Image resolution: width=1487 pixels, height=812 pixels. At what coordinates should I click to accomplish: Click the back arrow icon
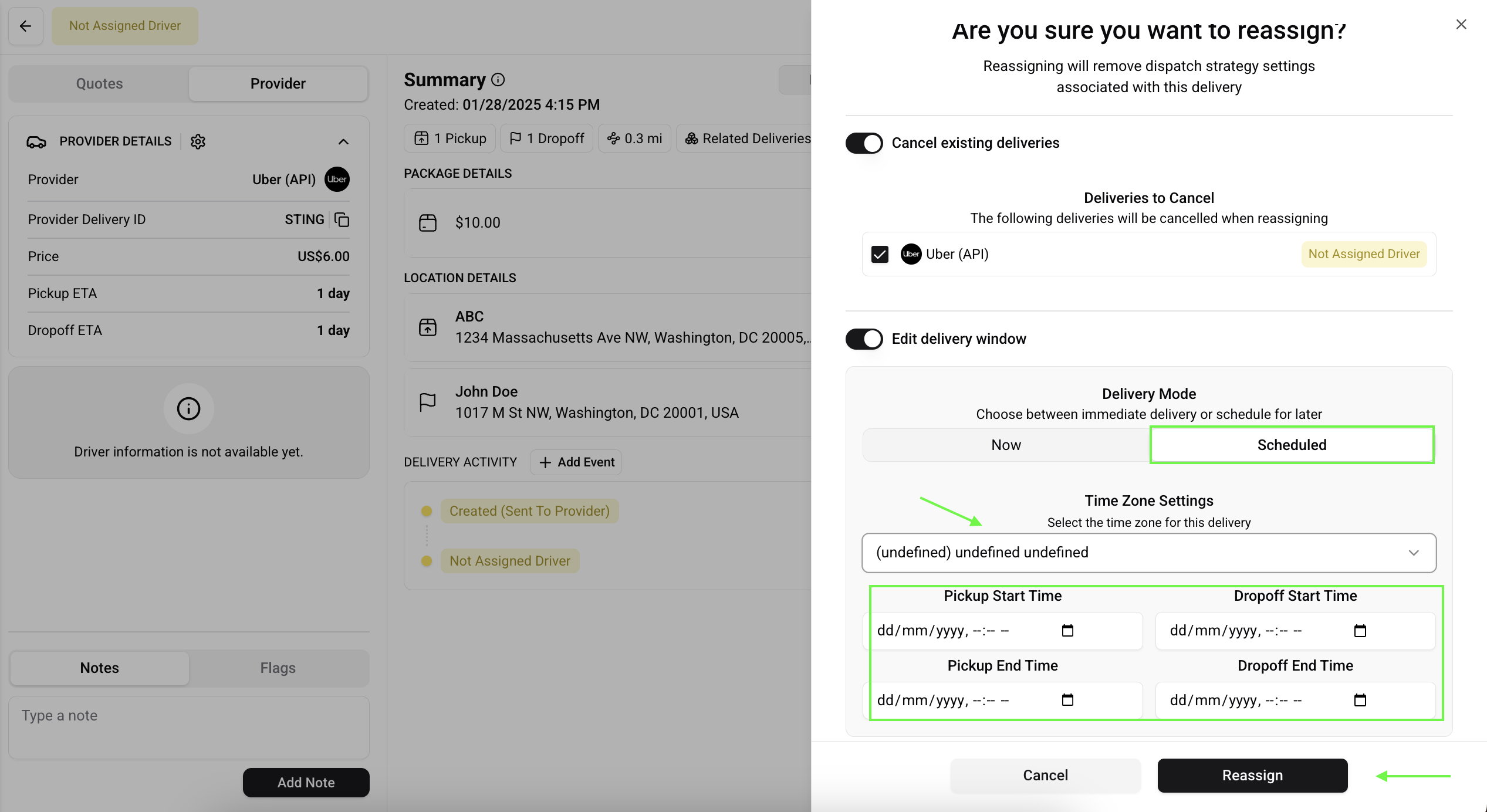(x=25, y=26)
